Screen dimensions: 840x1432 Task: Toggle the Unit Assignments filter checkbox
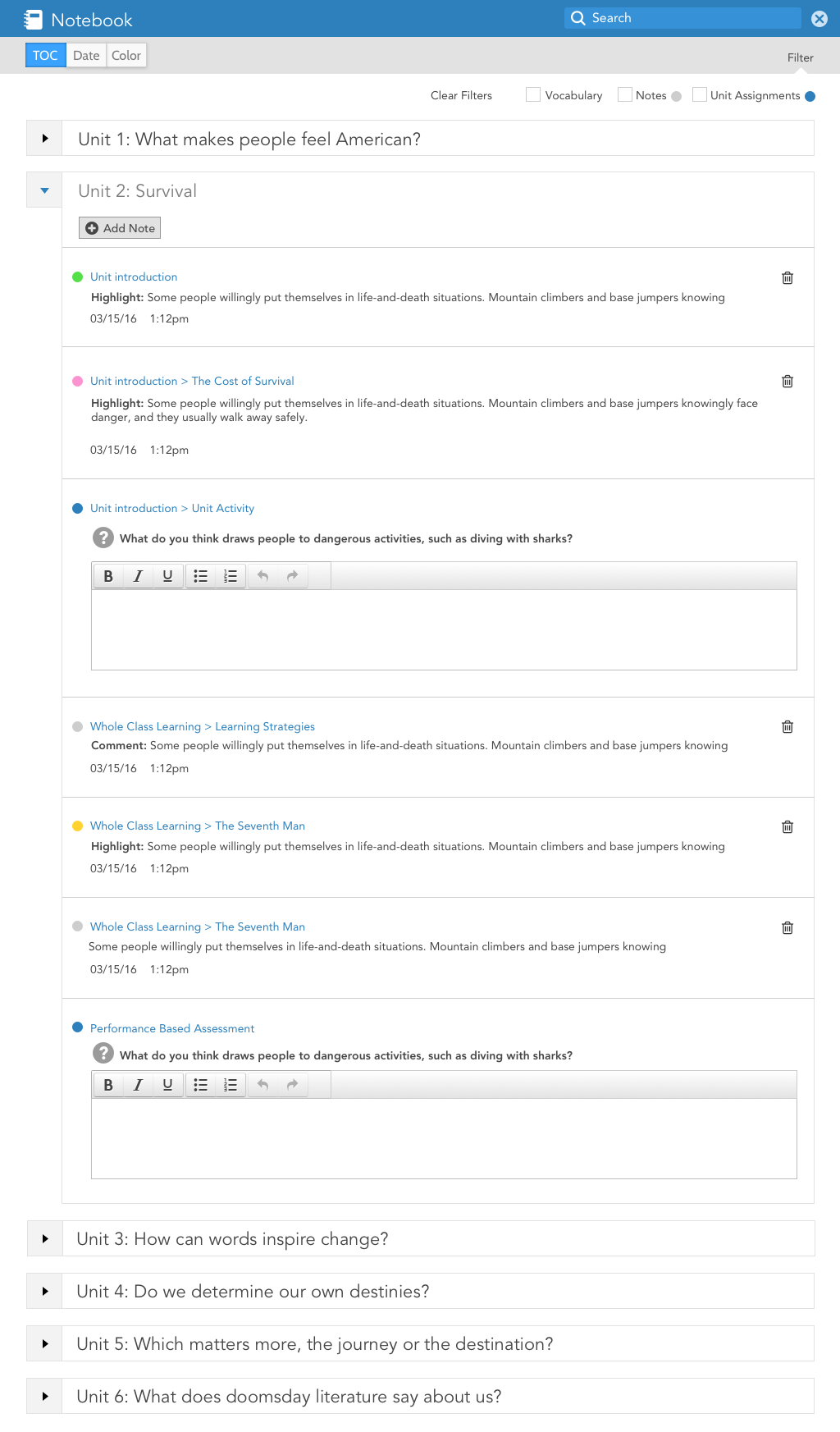[x=700, y=95]
